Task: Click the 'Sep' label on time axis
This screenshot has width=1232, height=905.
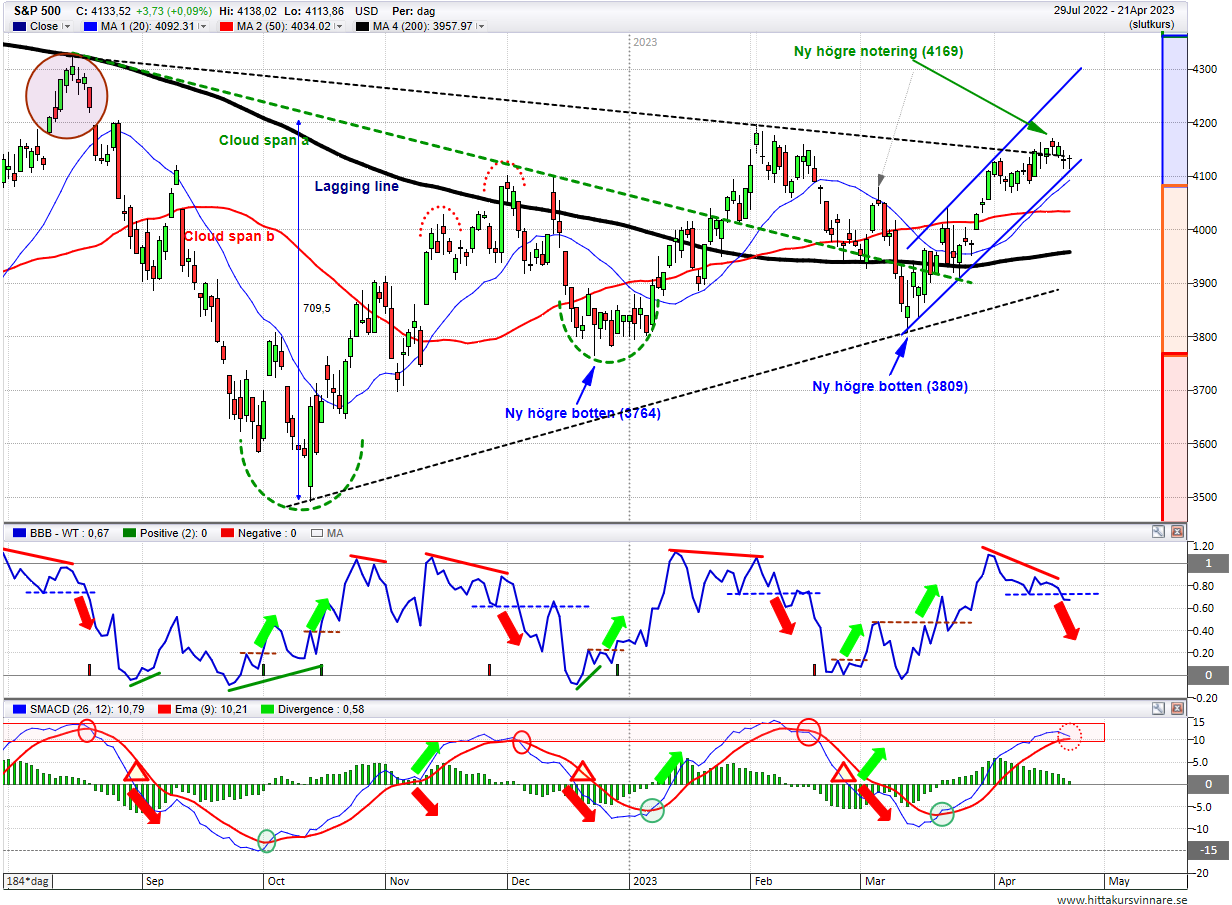Action: (154, 881)
